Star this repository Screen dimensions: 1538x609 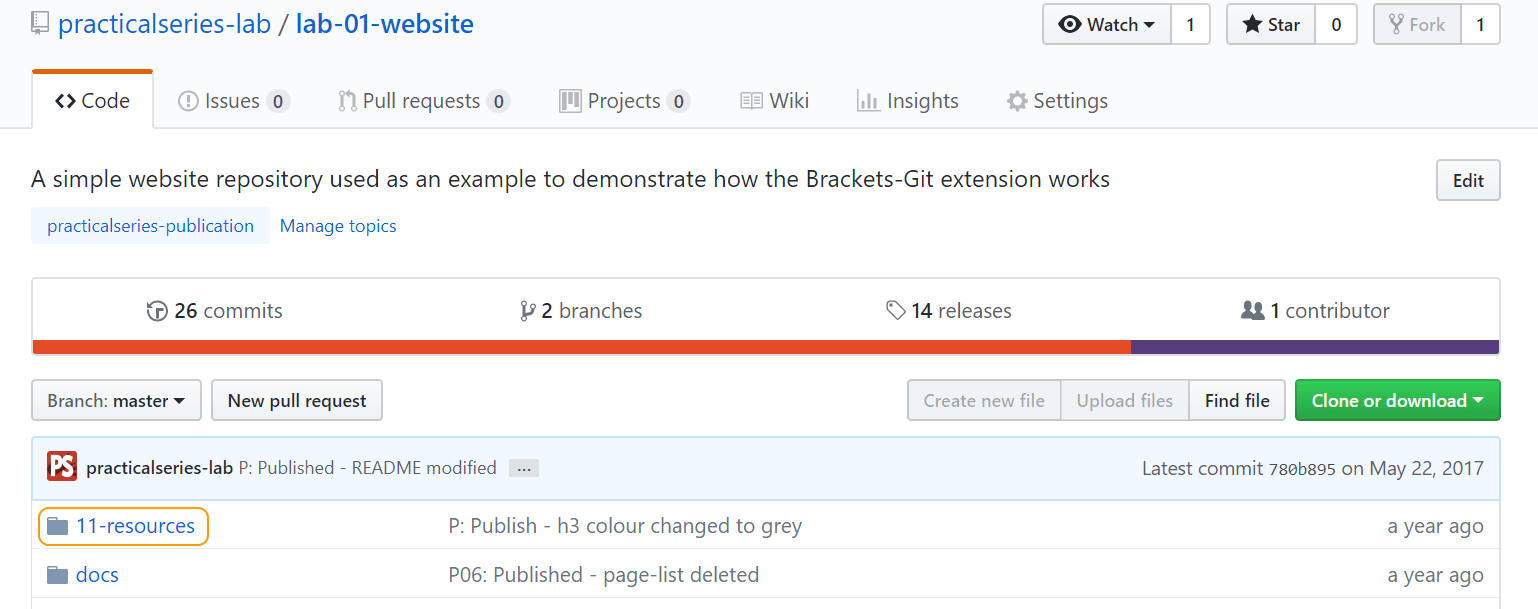coord(1271,25)
